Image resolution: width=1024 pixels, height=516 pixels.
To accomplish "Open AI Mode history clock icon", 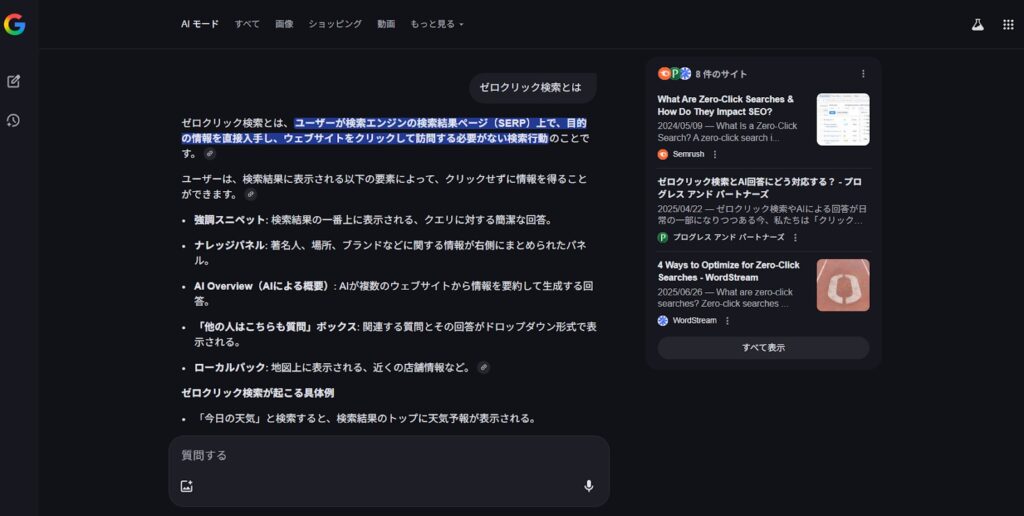I will pos(14,120).
